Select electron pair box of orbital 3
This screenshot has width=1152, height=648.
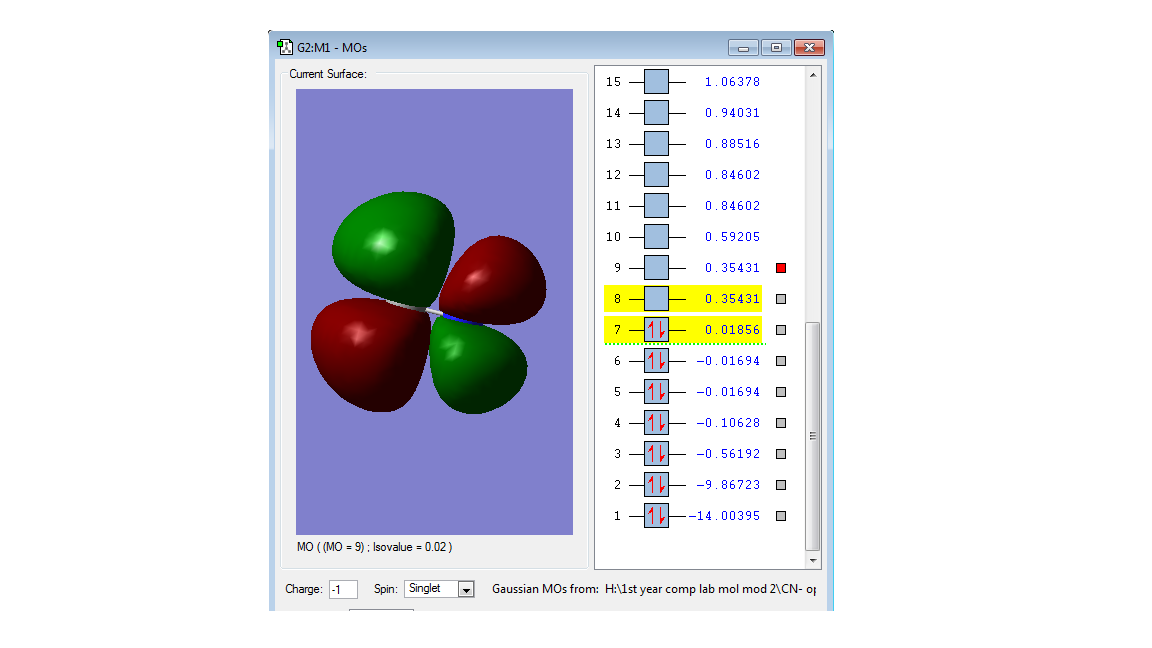(x=657, y=453)
